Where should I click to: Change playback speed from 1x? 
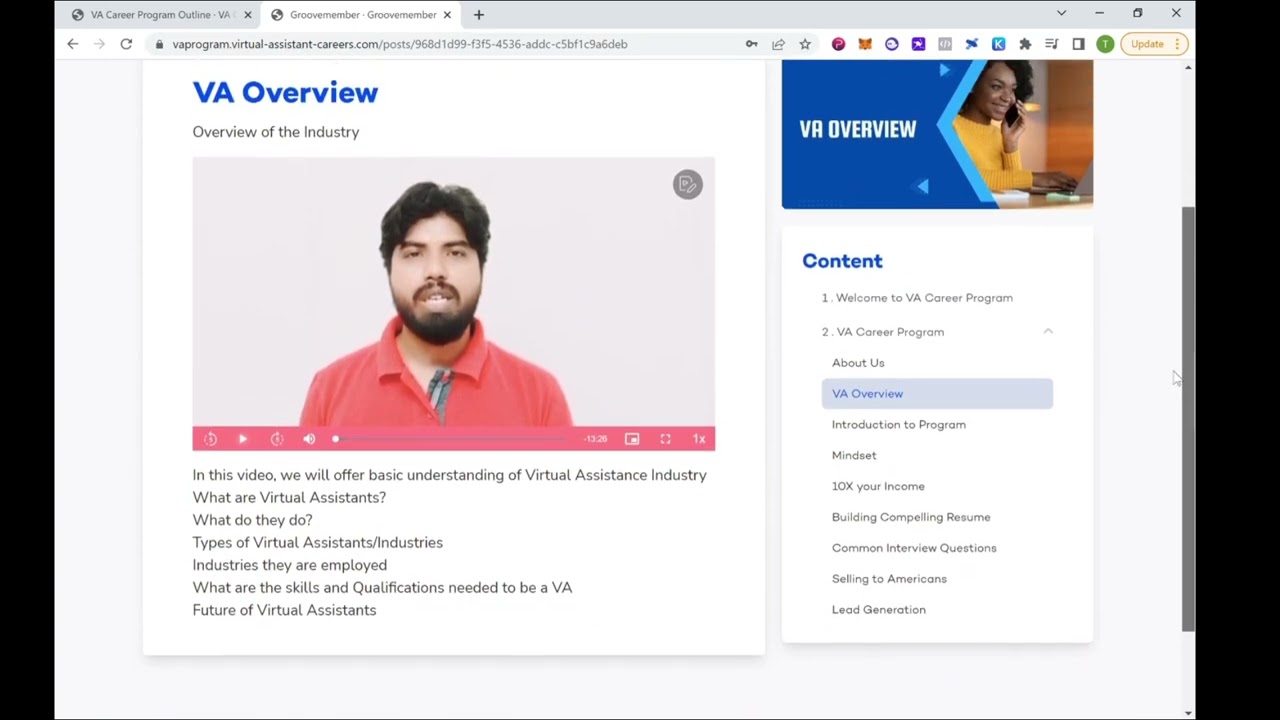[699, 439]
